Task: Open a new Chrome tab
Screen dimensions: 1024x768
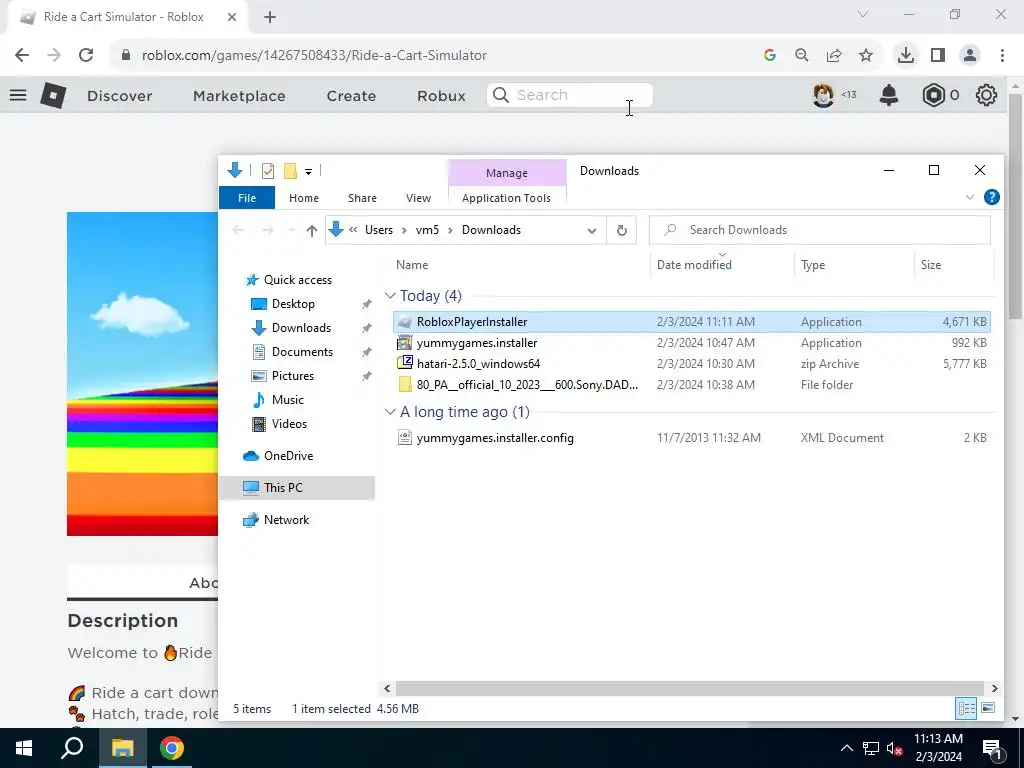Action: click(270, 18)
